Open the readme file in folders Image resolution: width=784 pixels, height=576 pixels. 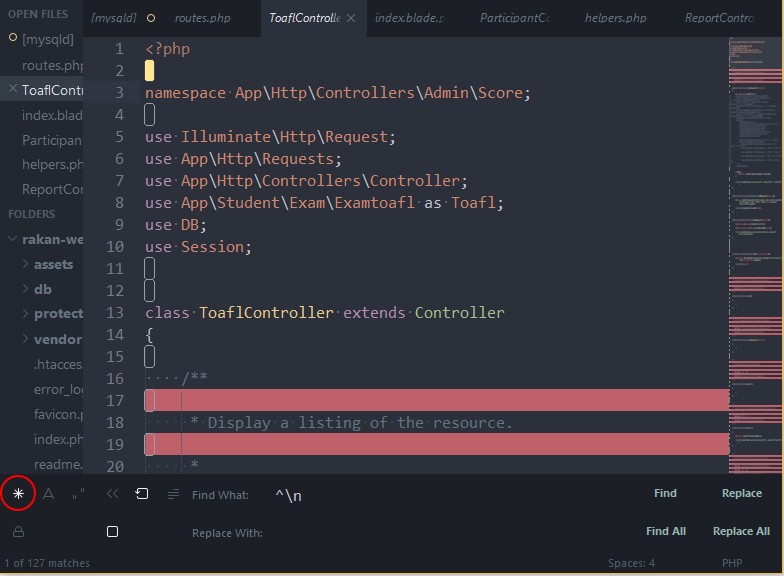click(58, 464)
